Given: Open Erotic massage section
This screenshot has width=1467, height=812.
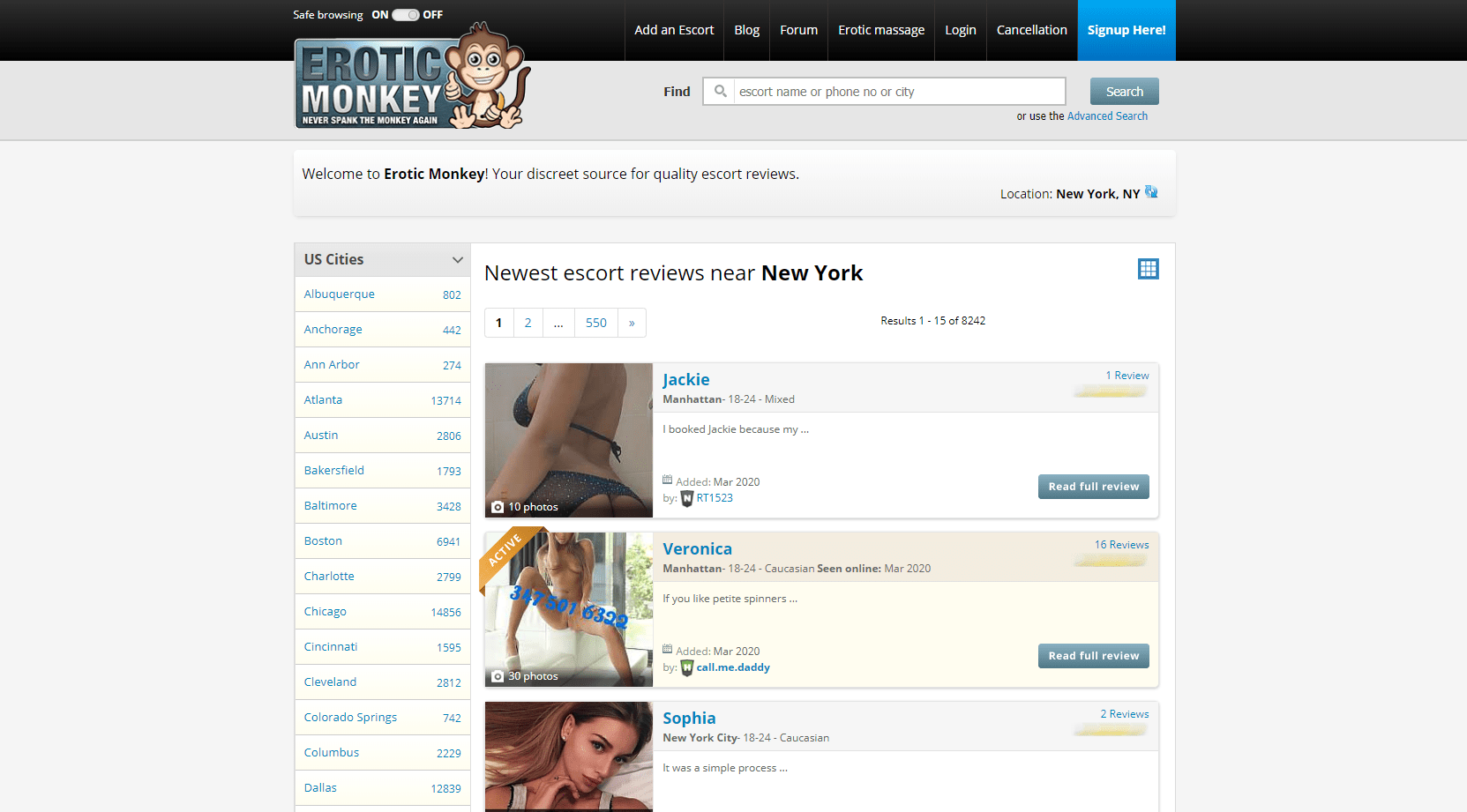Looking at the screenshot, I should click(x=881, y=30).
